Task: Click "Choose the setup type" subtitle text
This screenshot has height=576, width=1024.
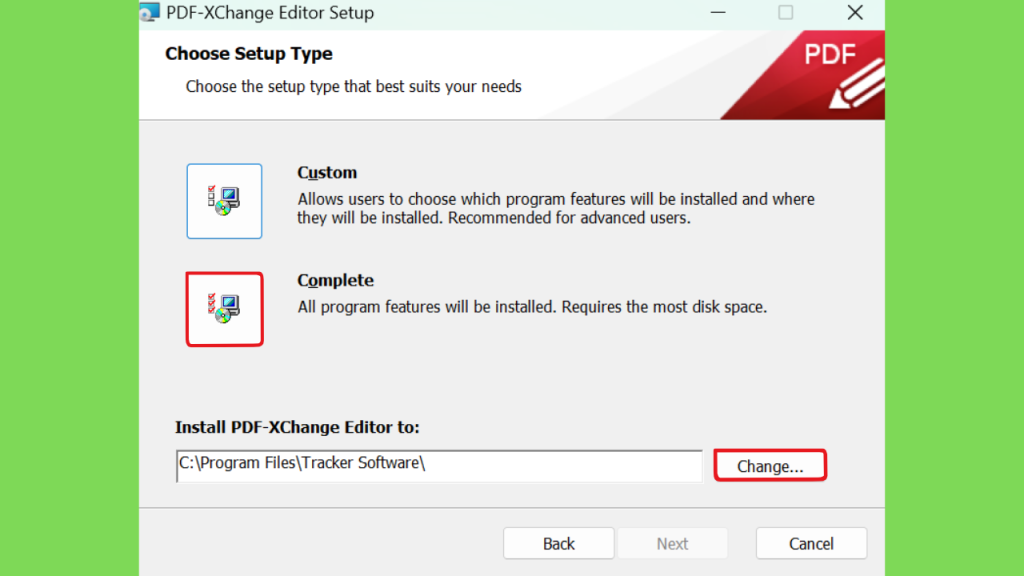Action: pos(353,87)
